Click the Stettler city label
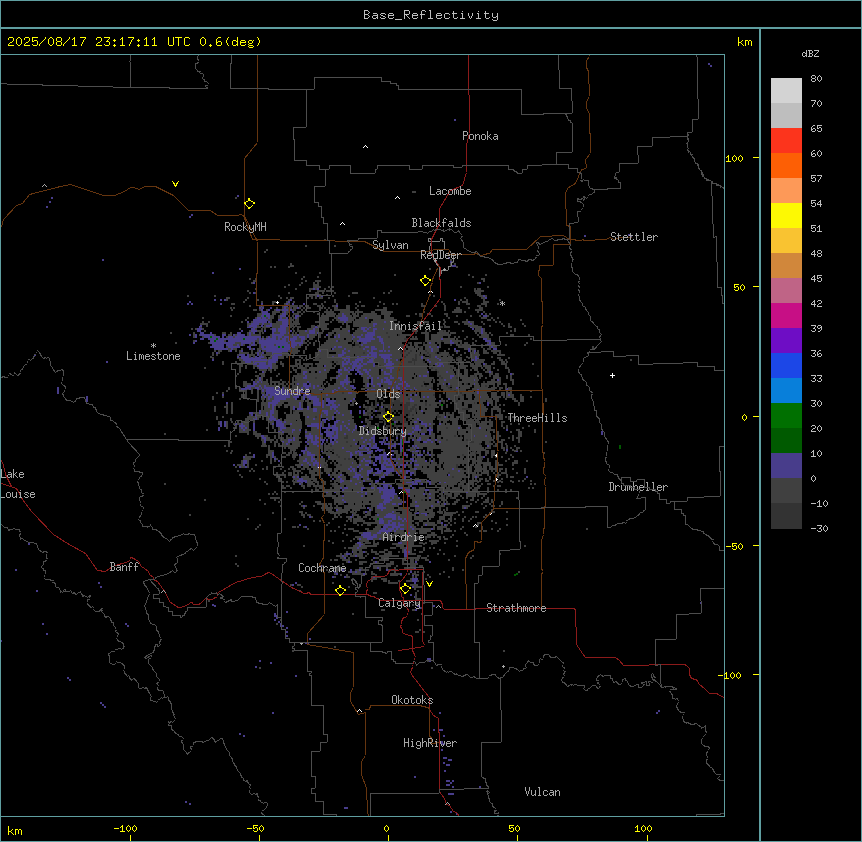This screenshot has height=842, width=862. (x=634, y=237)
